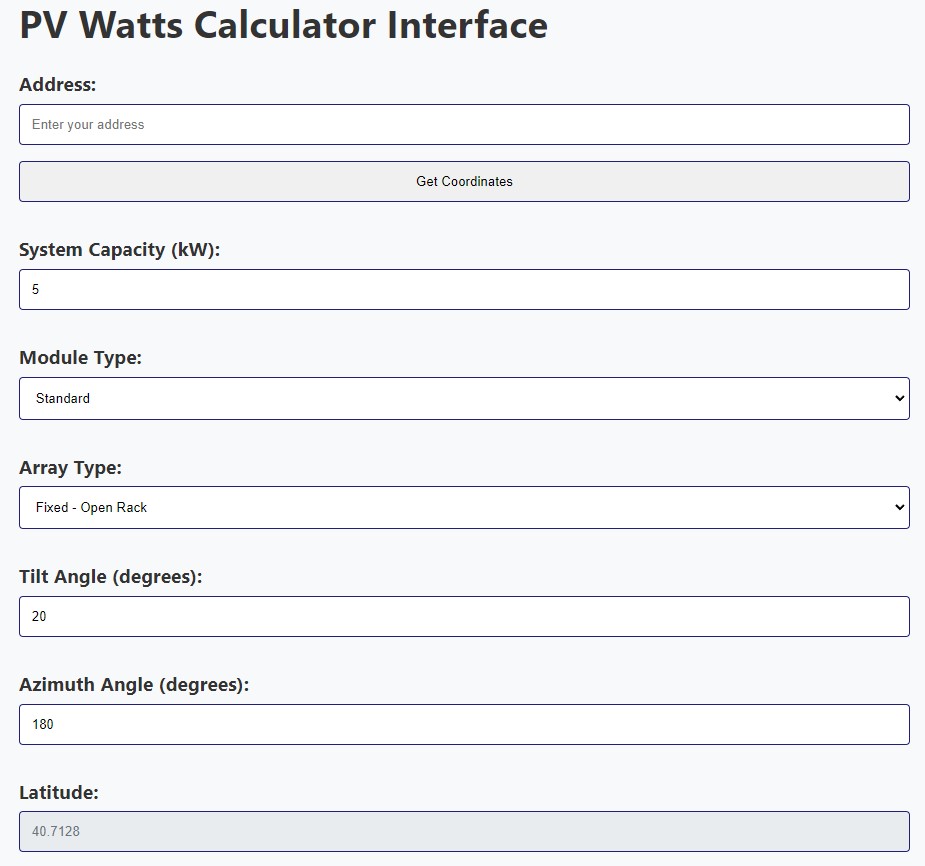Select the Standard option in Module Type
Image resolution: width=925 pixels, height=866 pixels.
coord(63,398)
